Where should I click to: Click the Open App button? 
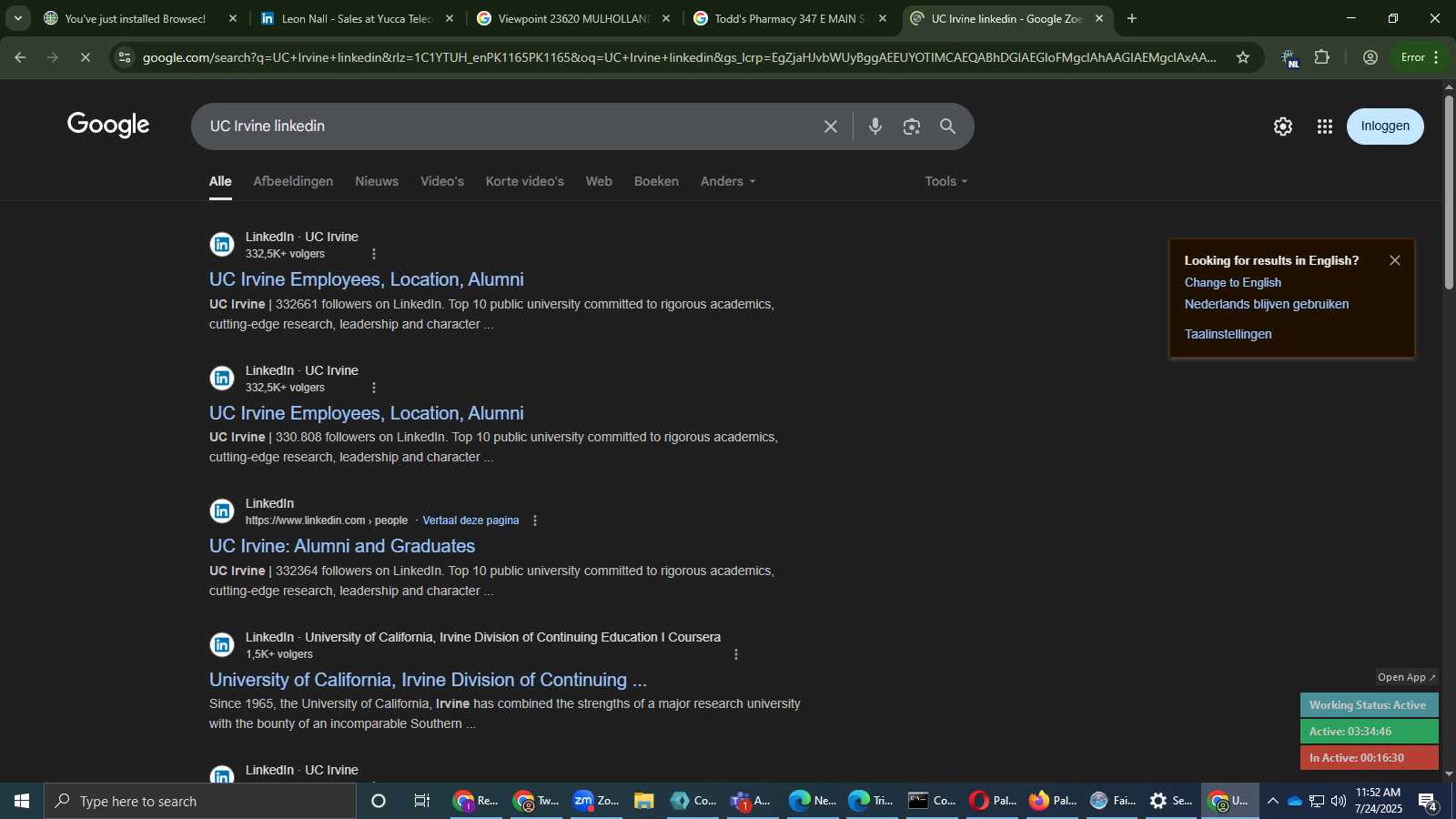coord(1406,677)
